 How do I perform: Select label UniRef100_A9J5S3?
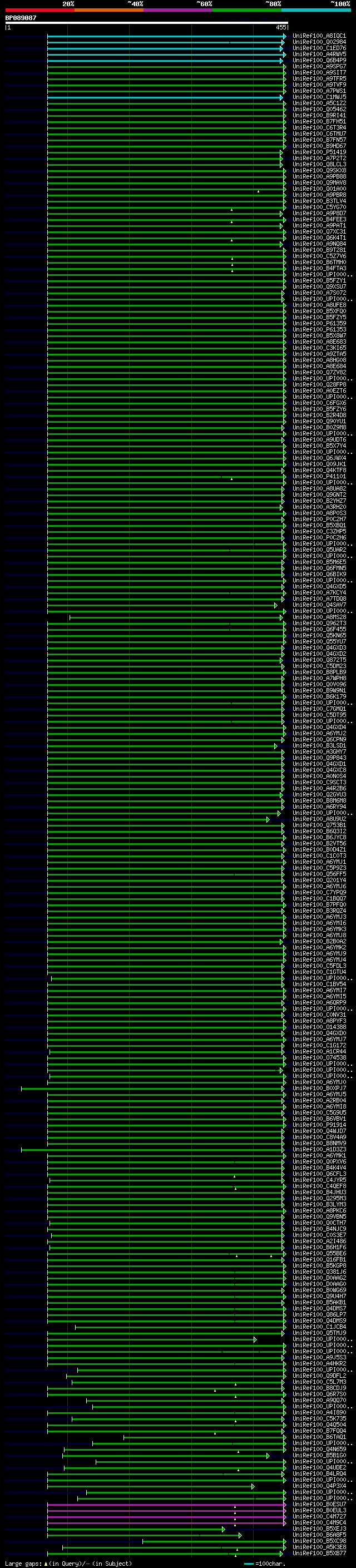tap(319, 1357)
